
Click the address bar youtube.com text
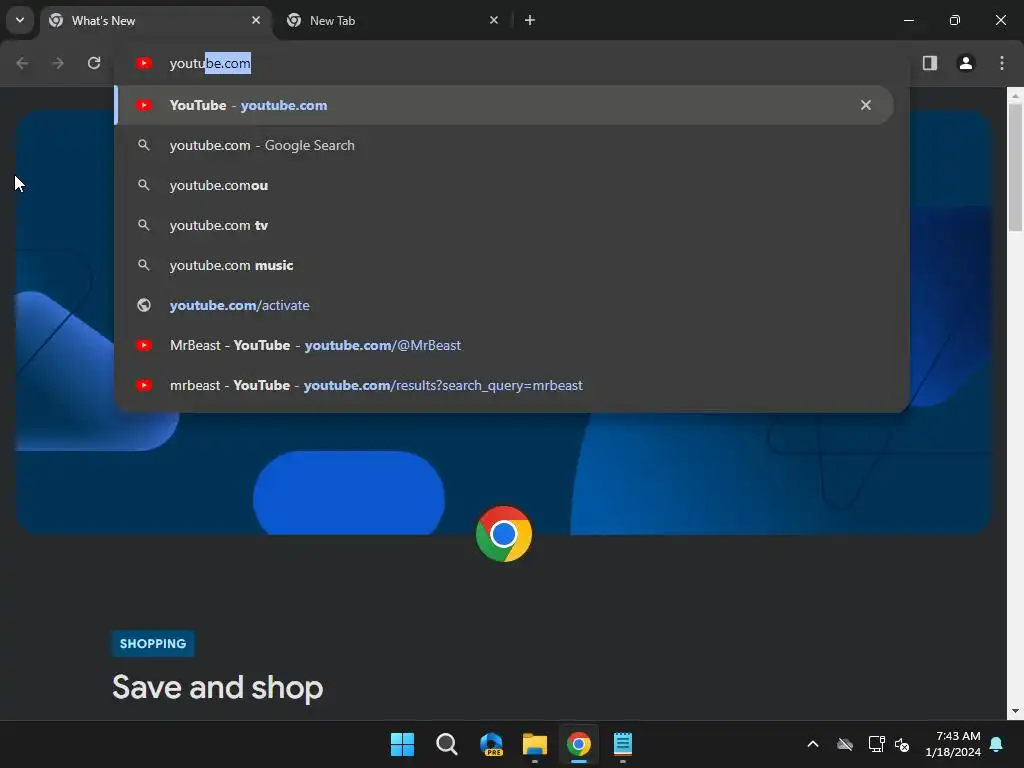210,63
